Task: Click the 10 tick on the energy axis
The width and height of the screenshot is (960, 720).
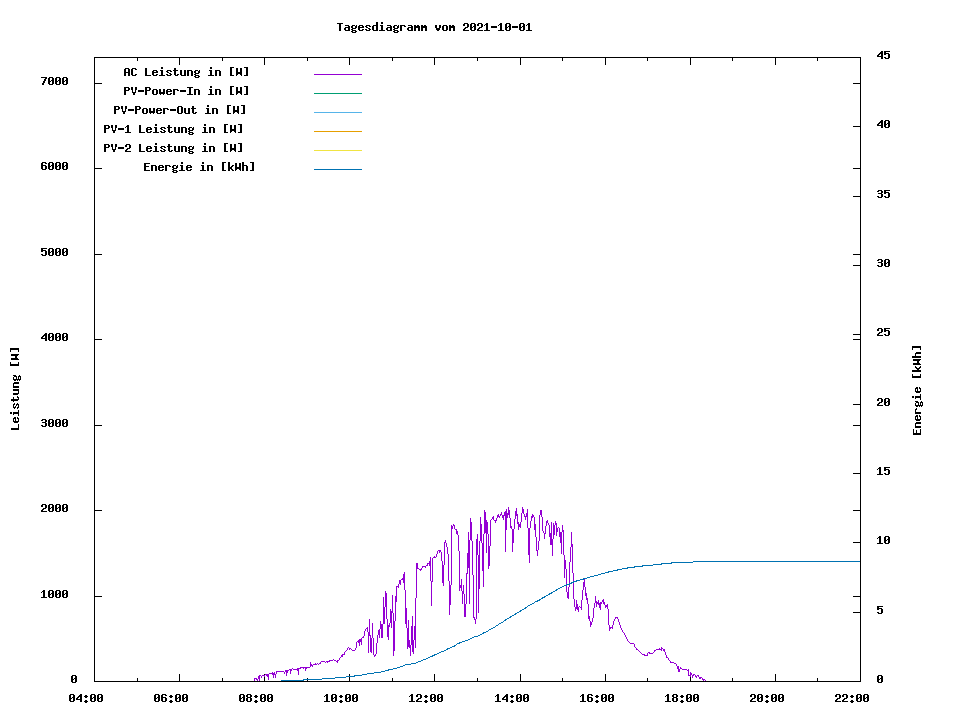Action: tap(884, 541)
